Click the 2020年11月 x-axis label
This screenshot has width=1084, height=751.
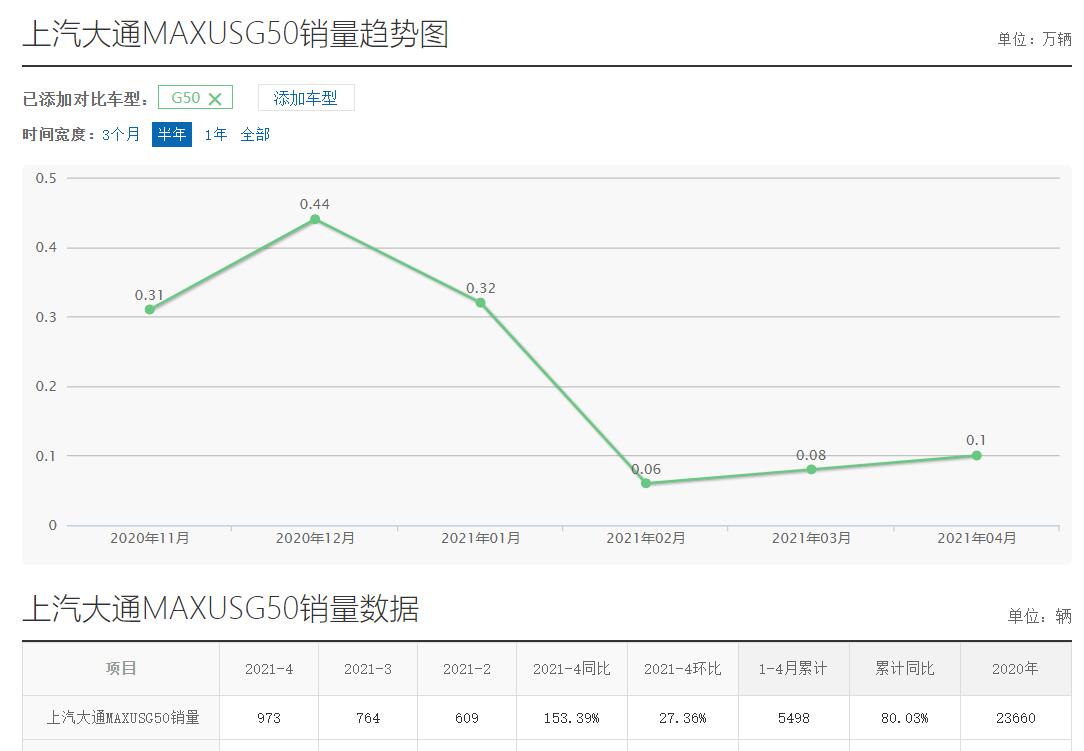(x=149, y=538)
